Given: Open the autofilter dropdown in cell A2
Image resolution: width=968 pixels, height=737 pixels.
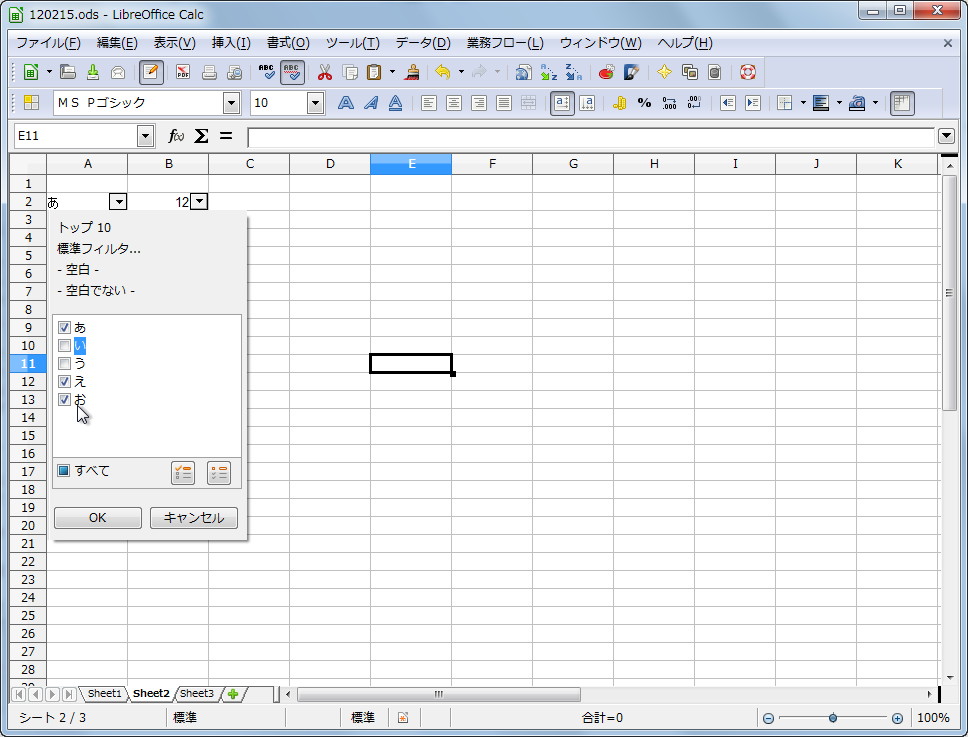Looking at the screenshot, I should click(x=118, y=202).
